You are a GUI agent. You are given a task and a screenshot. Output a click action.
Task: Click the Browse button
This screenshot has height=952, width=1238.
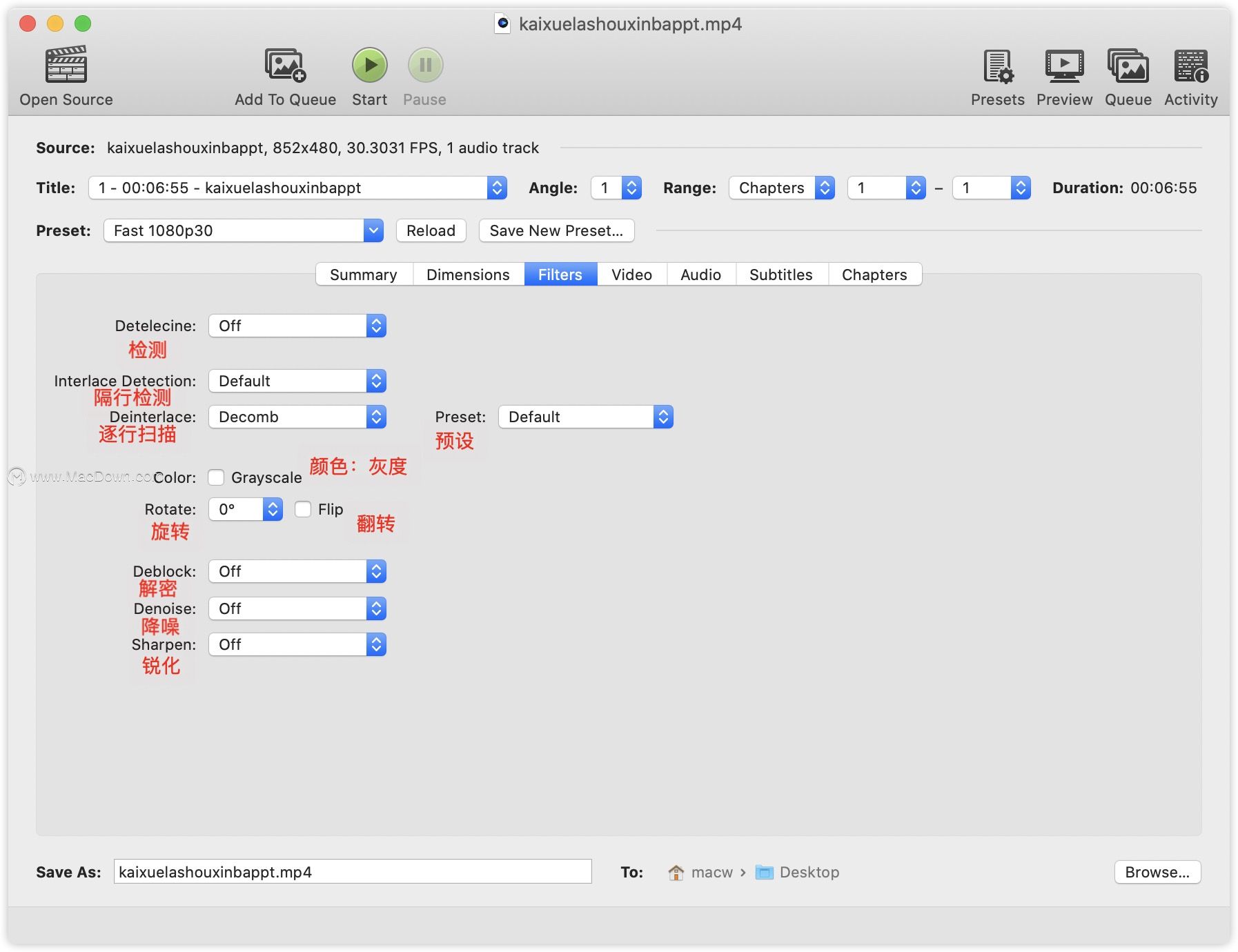[x=1157, y=872]
